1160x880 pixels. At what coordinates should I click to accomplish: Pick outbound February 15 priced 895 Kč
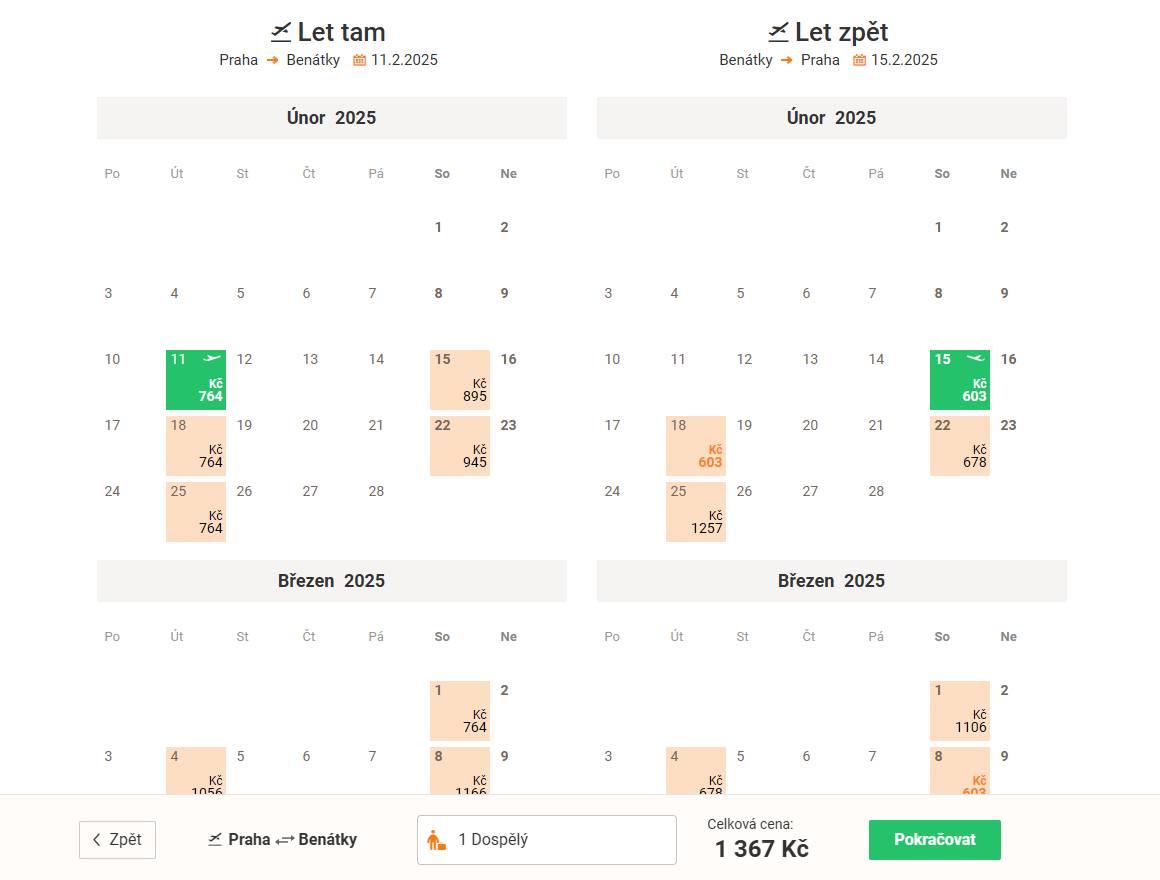(x=460, y=380)
